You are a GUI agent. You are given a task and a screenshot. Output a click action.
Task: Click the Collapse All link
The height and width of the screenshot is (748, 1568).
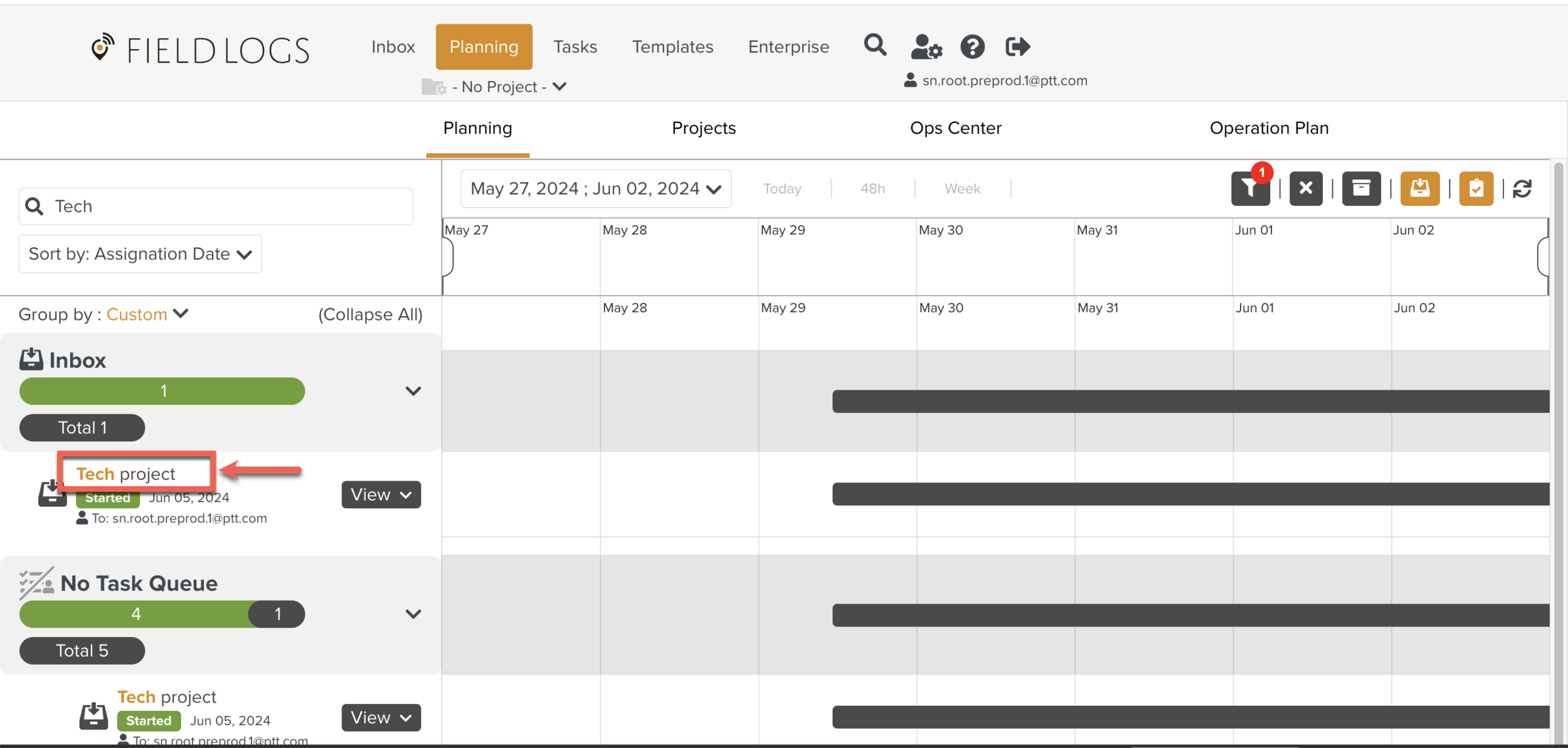(x=370, y=314)
